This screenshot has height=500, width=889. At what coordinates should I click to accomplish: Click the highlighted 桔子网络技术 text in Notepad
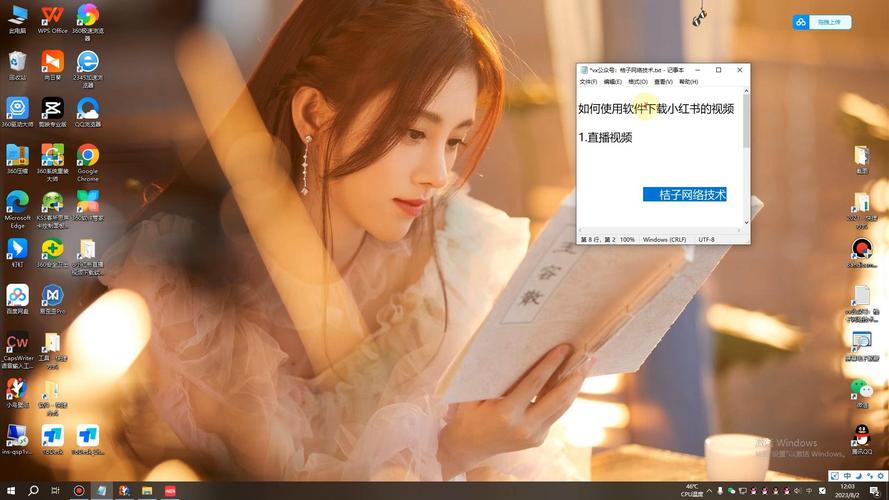click(685, 194)
